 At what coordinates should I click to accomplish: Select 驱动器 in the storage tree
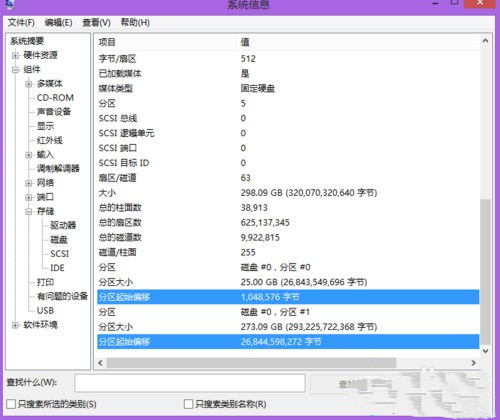pyautogui.click(x=63, y=225)
